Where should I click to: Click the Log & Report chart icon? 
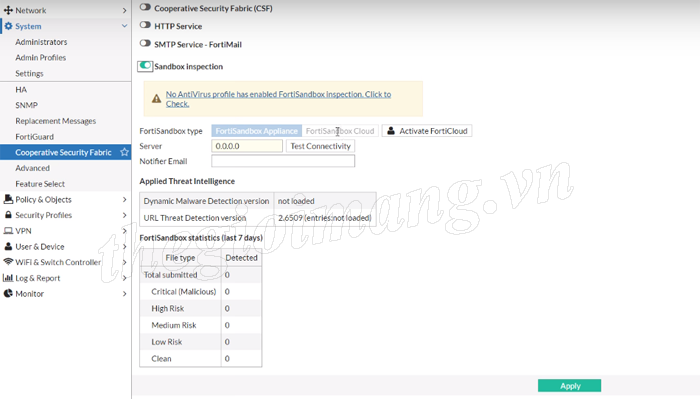click(8, 278)
